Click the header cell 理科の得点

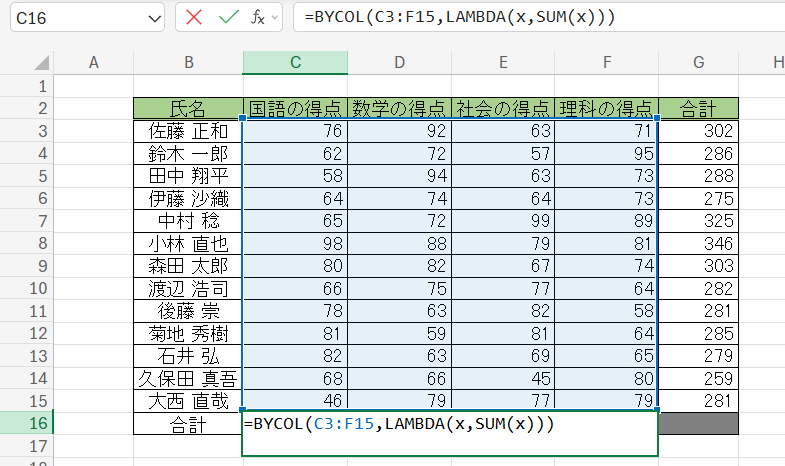[x=607, y=108]
